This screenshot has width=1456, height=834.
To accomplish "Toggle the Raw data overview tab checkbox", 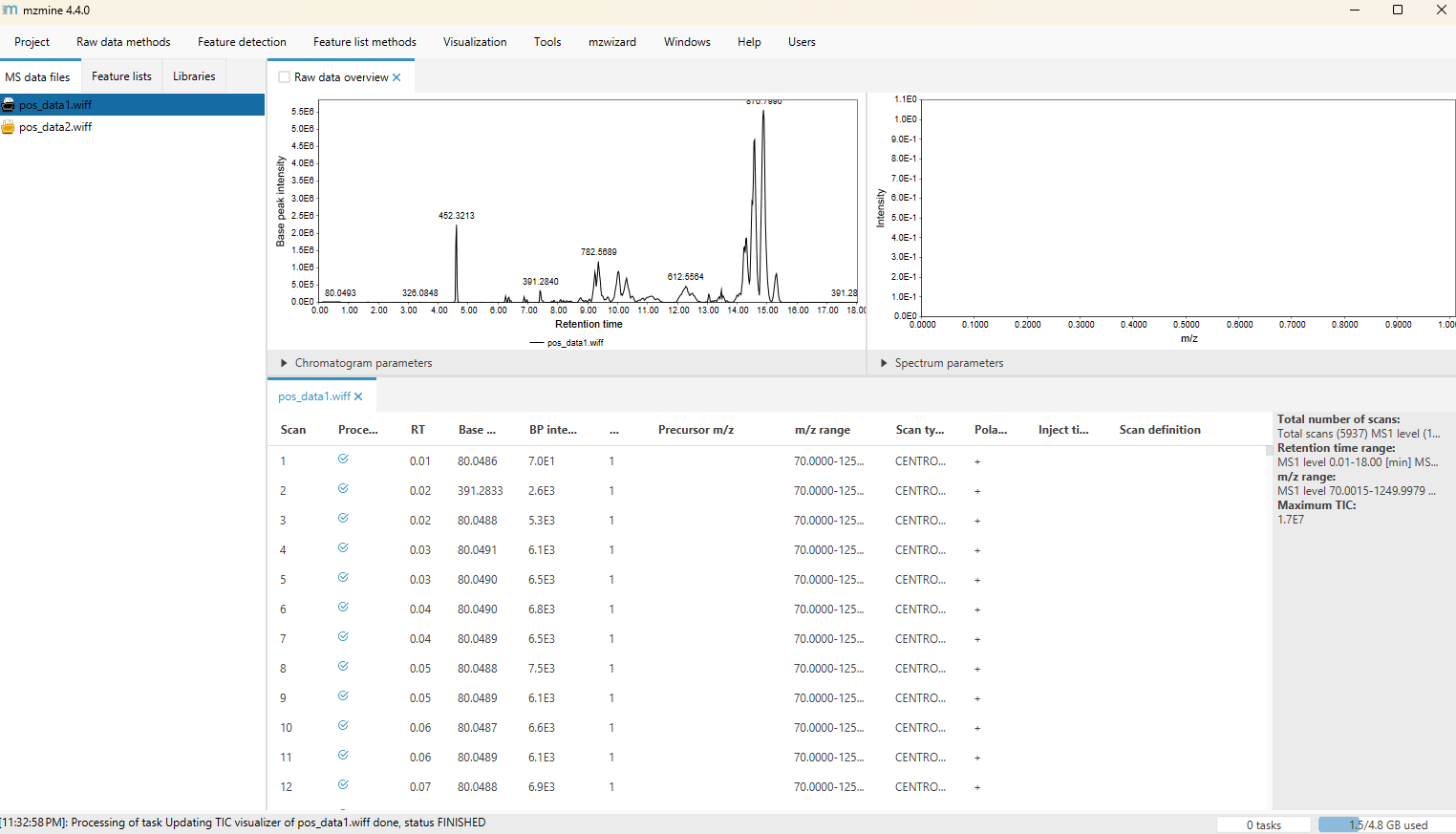I will [284, 77].
